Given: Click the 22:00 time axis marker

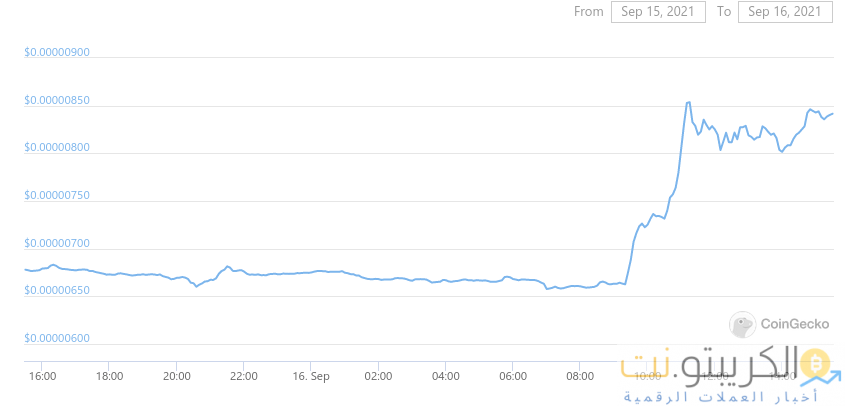Looking at the screenshot, I should tap(243, 375).
